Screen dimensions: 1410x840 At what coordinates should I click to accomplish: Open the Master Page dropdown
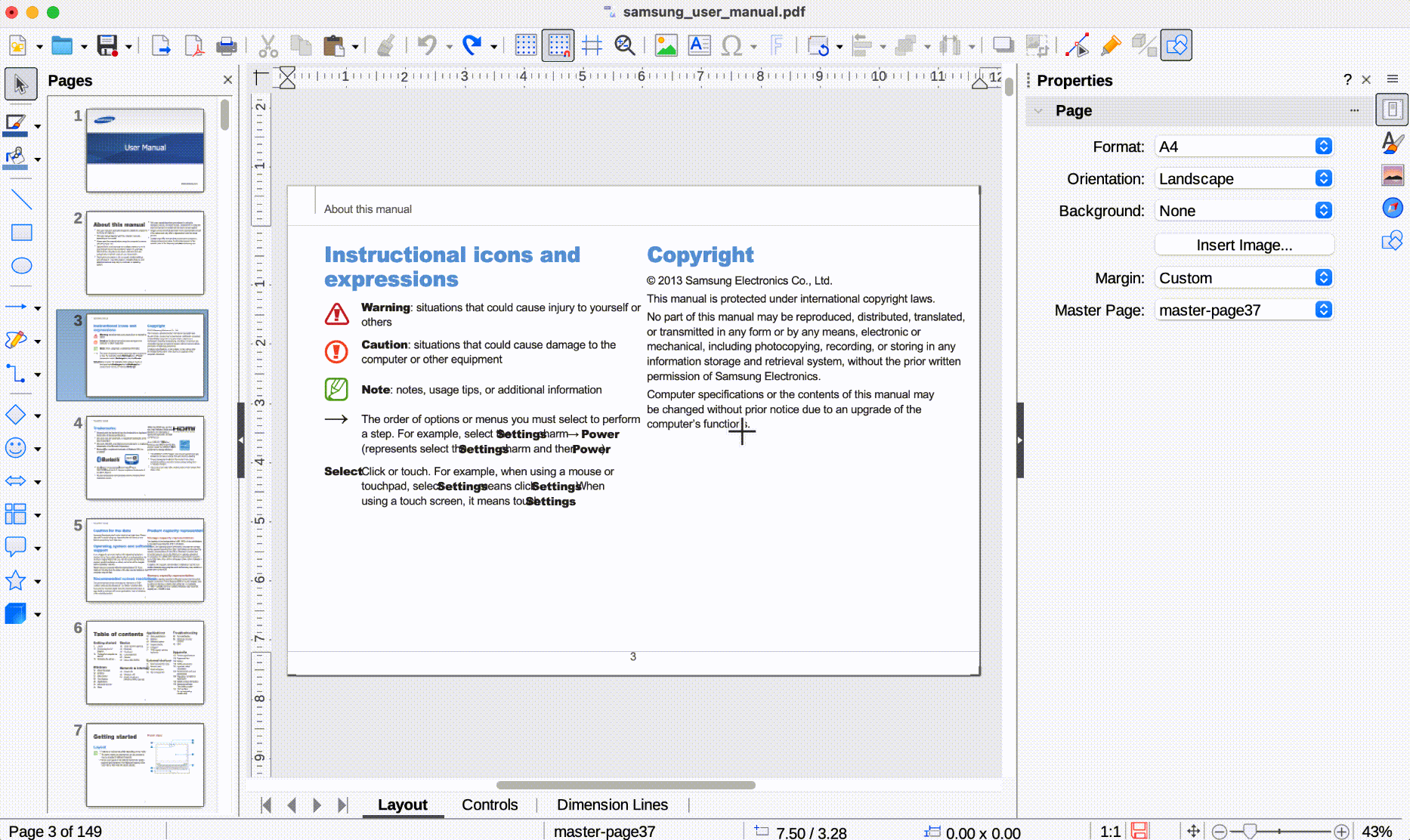point(1244,310)
